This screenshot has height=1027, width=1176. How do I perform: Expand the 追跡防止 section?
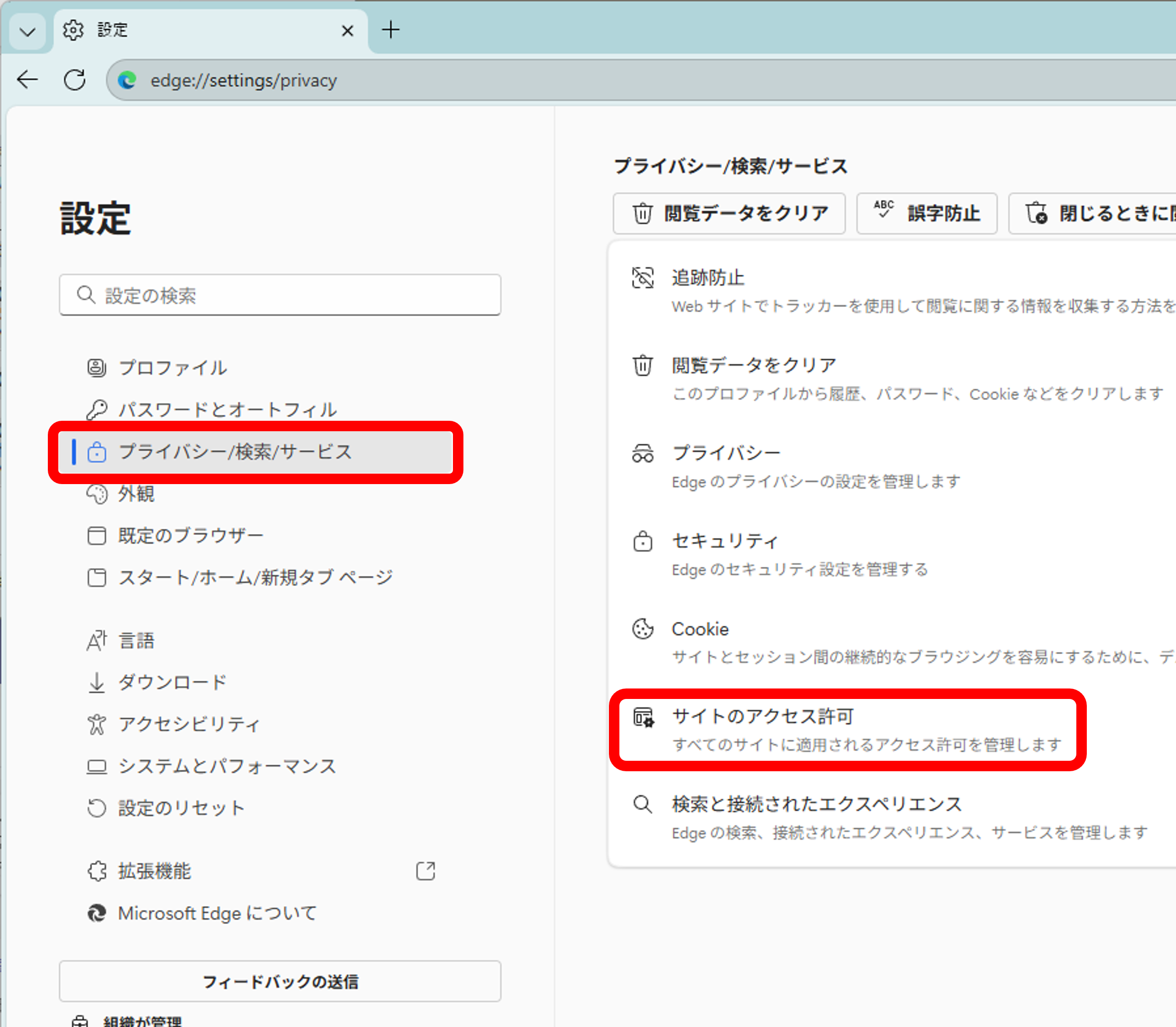(x=708, y=278)
